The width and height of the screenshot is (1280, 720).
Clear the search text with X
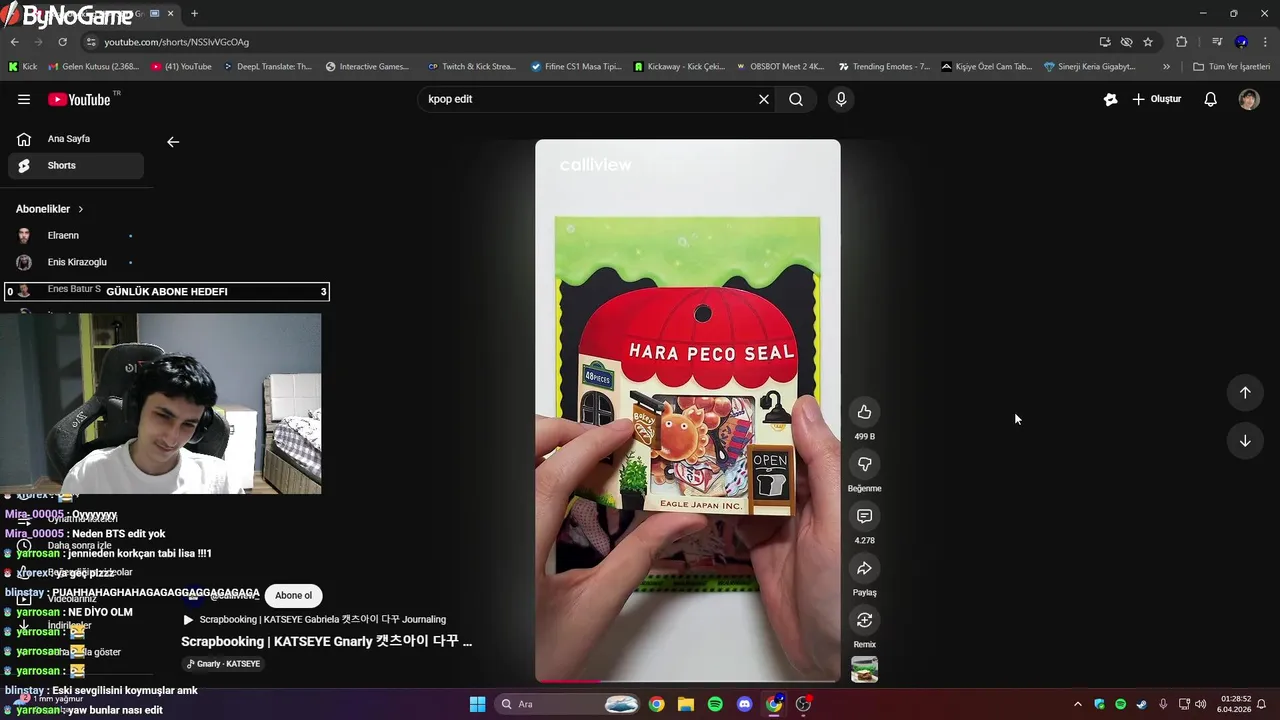click(x=764, y=99)
